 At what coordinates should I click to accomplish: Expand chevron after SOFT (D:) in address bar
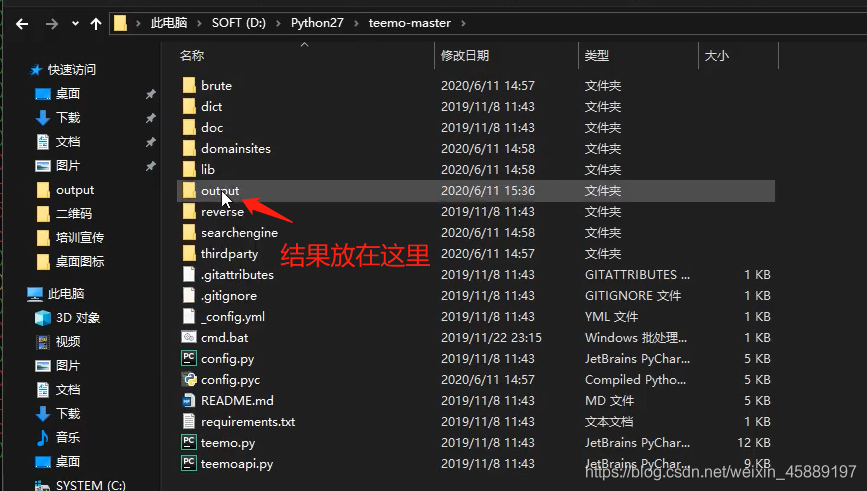(x=278, y=23)
